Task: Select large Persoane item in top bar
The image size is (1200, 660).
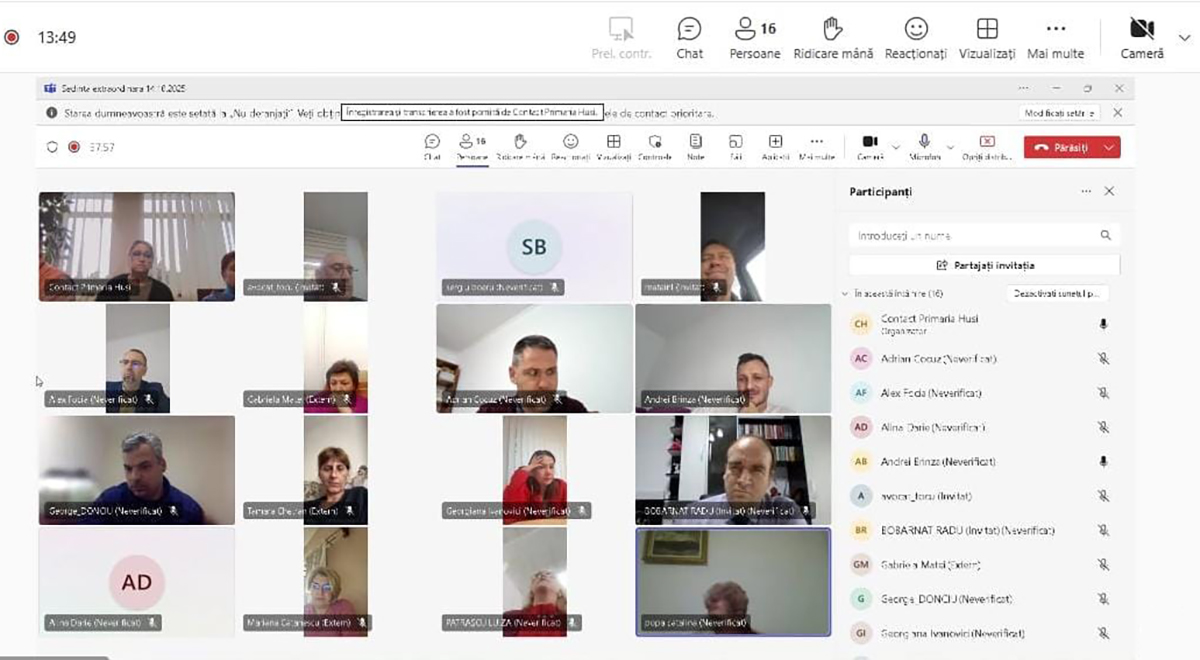Action: coord(755,37)
